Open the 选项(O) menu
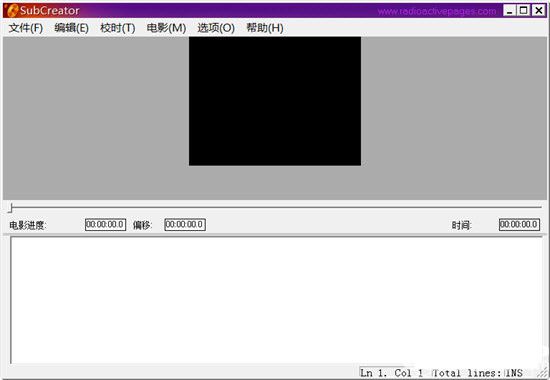This screenshot has width=550, height=380. [216, 28]
